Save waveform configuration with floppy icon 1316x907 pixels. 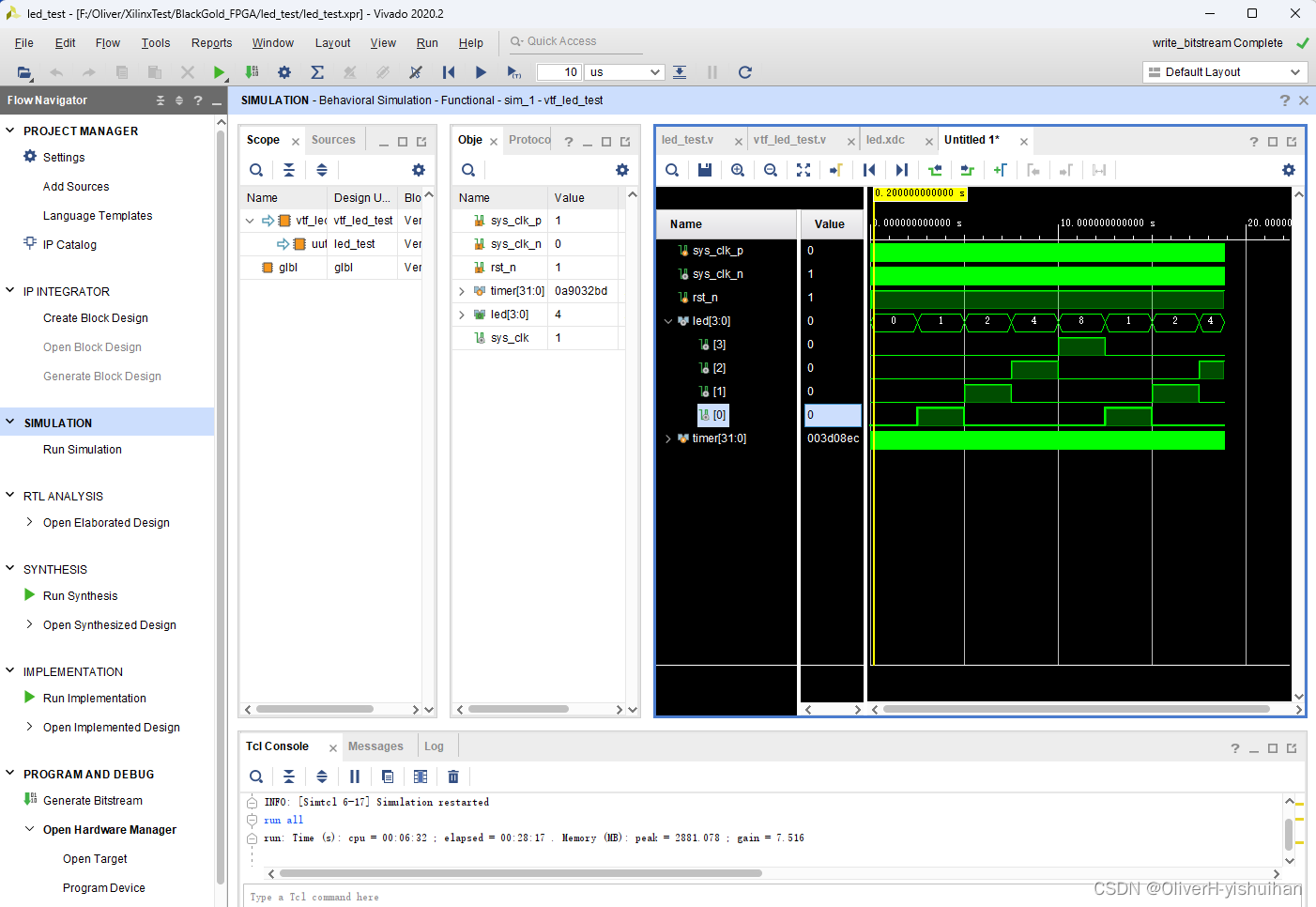click(x=705, y=170)
